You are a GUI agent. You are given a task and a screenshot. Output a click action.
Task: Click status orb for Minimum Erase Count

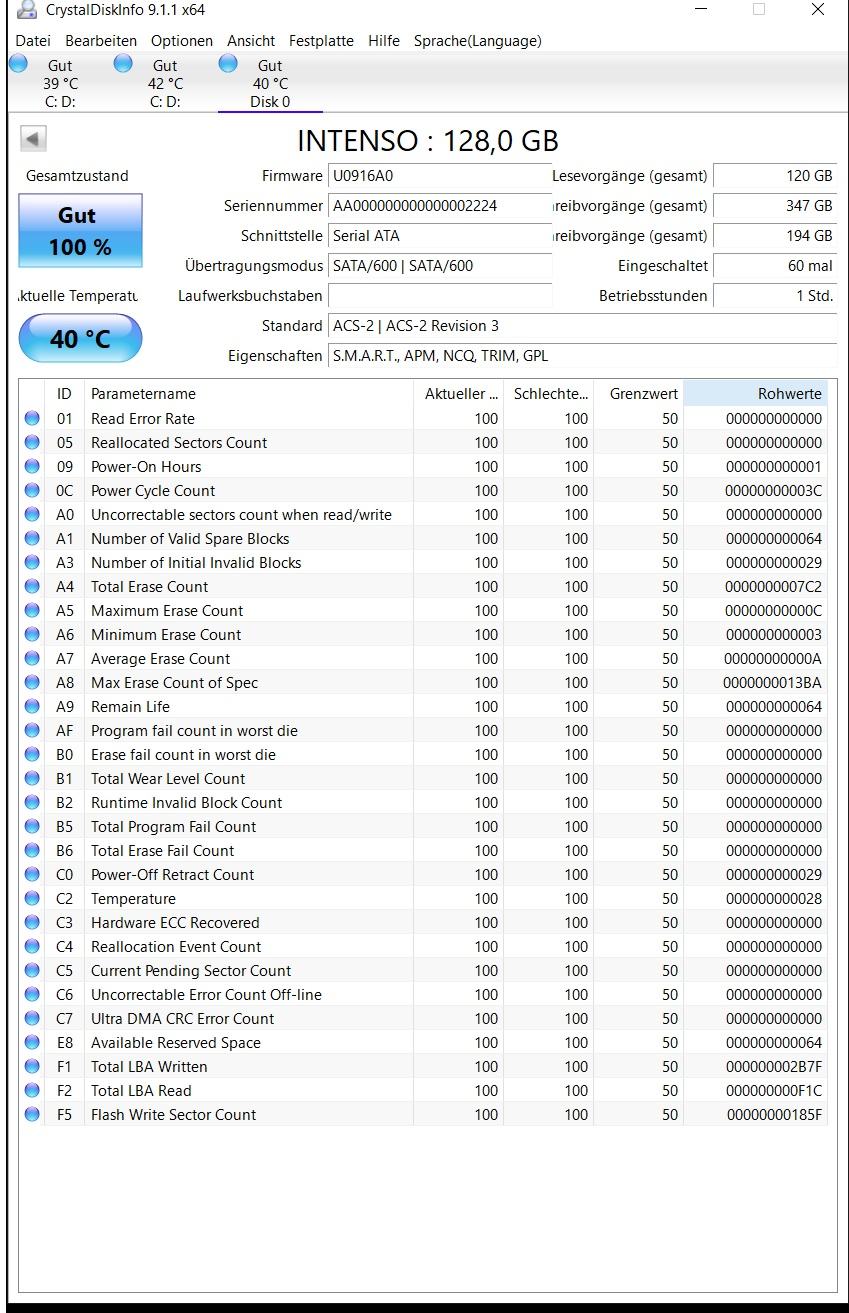click(32, 635)
